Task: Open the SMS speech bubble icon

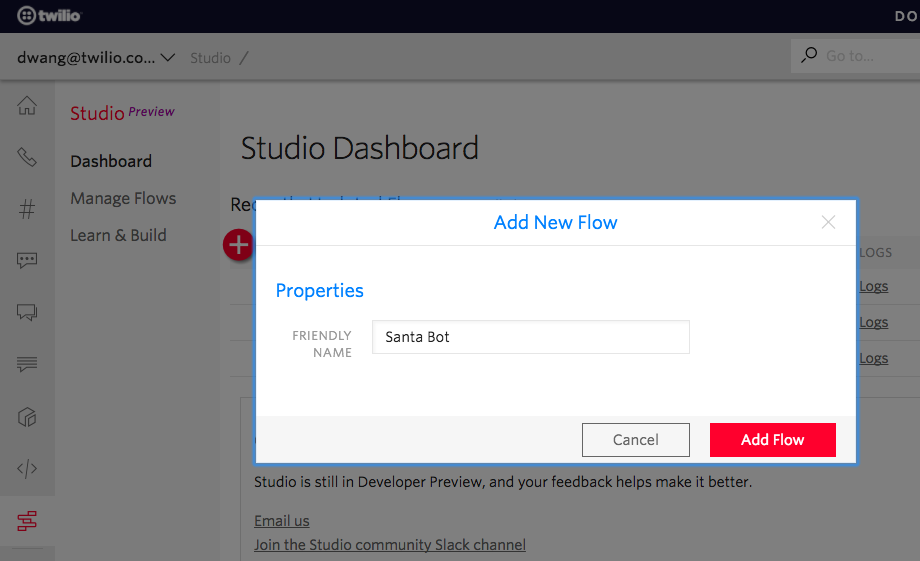Action: click(27, 260)
